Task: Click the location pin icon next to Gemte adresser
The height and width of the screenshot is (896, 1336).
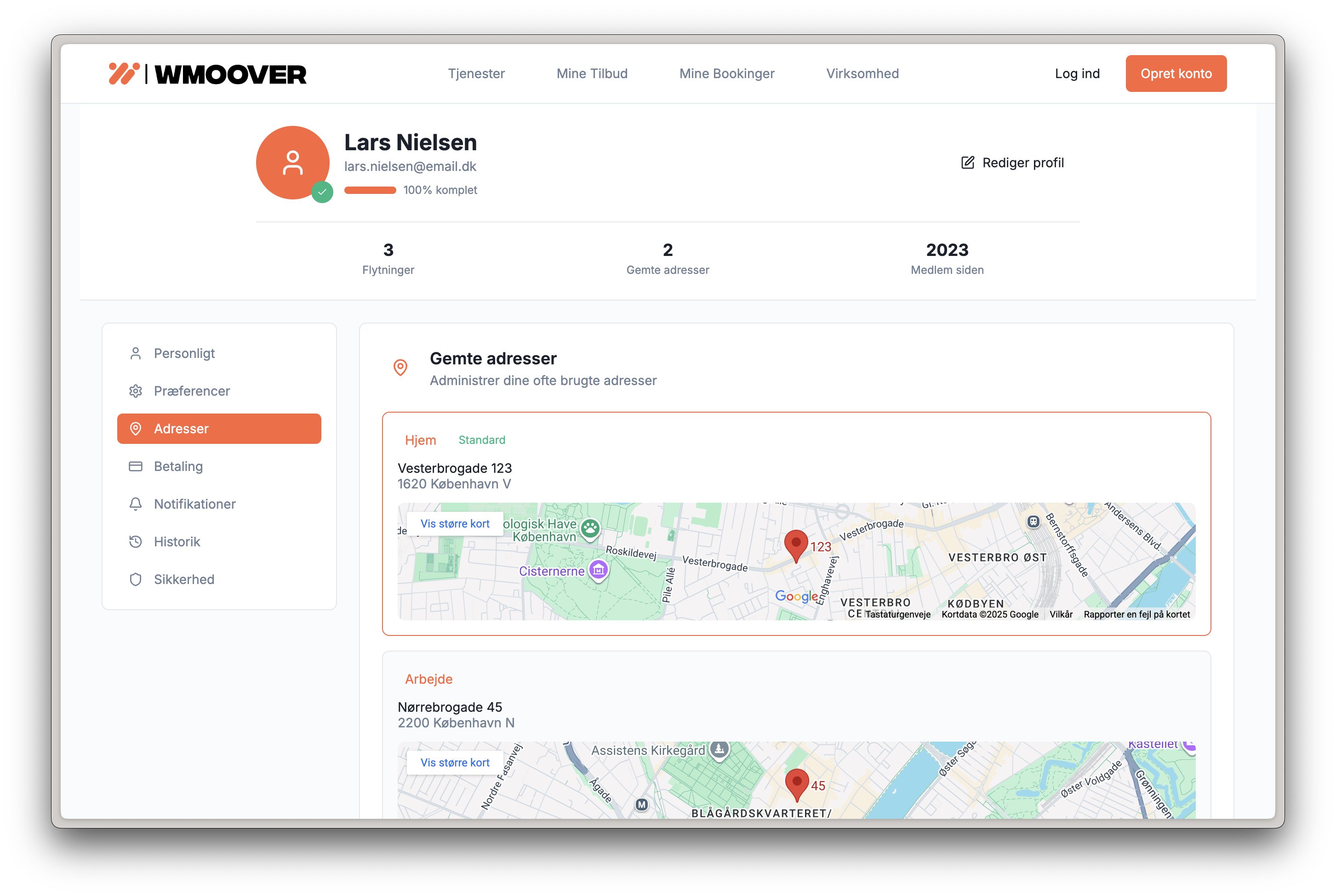Action: coord(400,368)
